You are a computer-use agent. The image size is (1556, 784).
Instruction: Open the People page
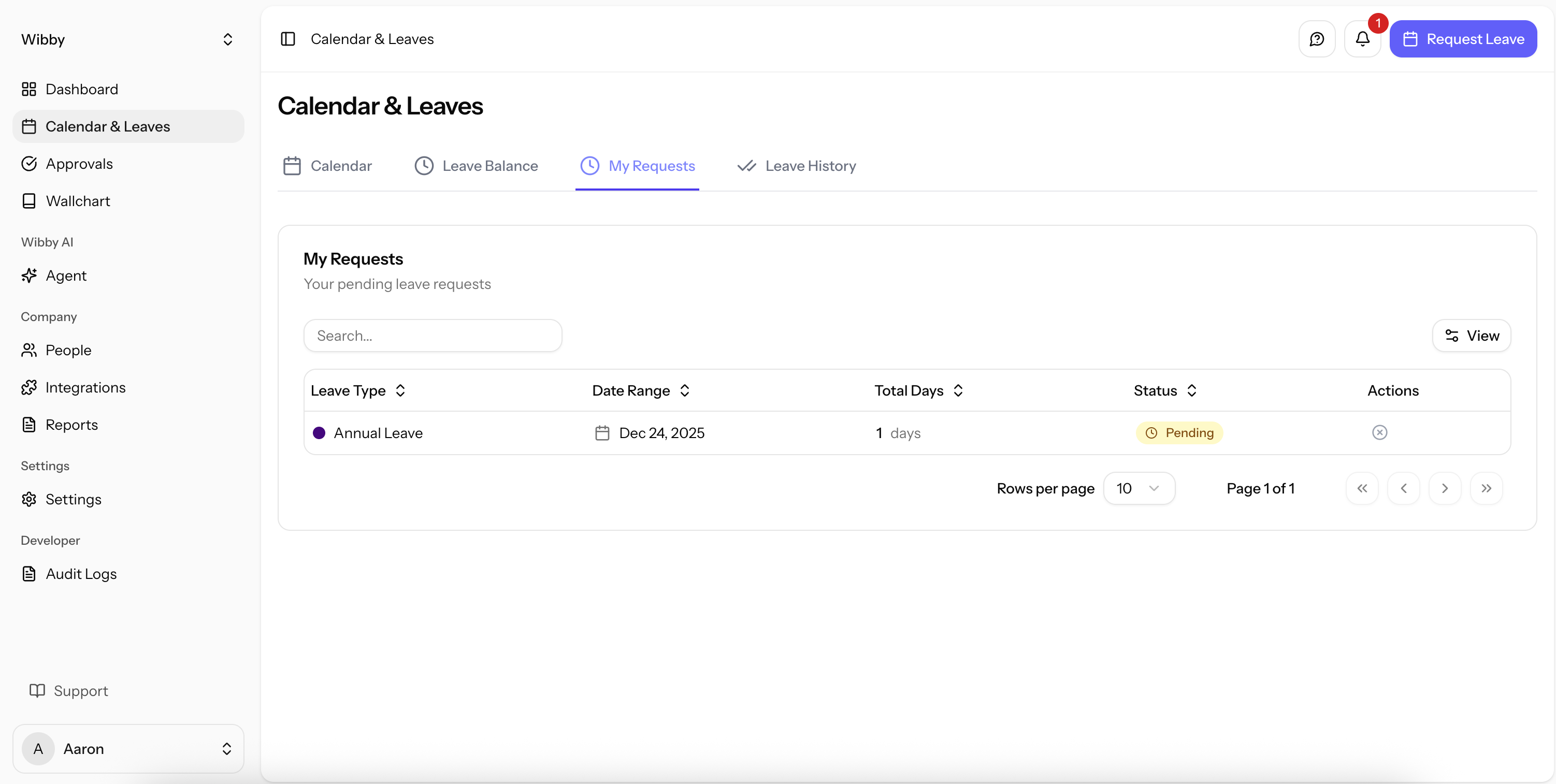click(x=68, y=351)
